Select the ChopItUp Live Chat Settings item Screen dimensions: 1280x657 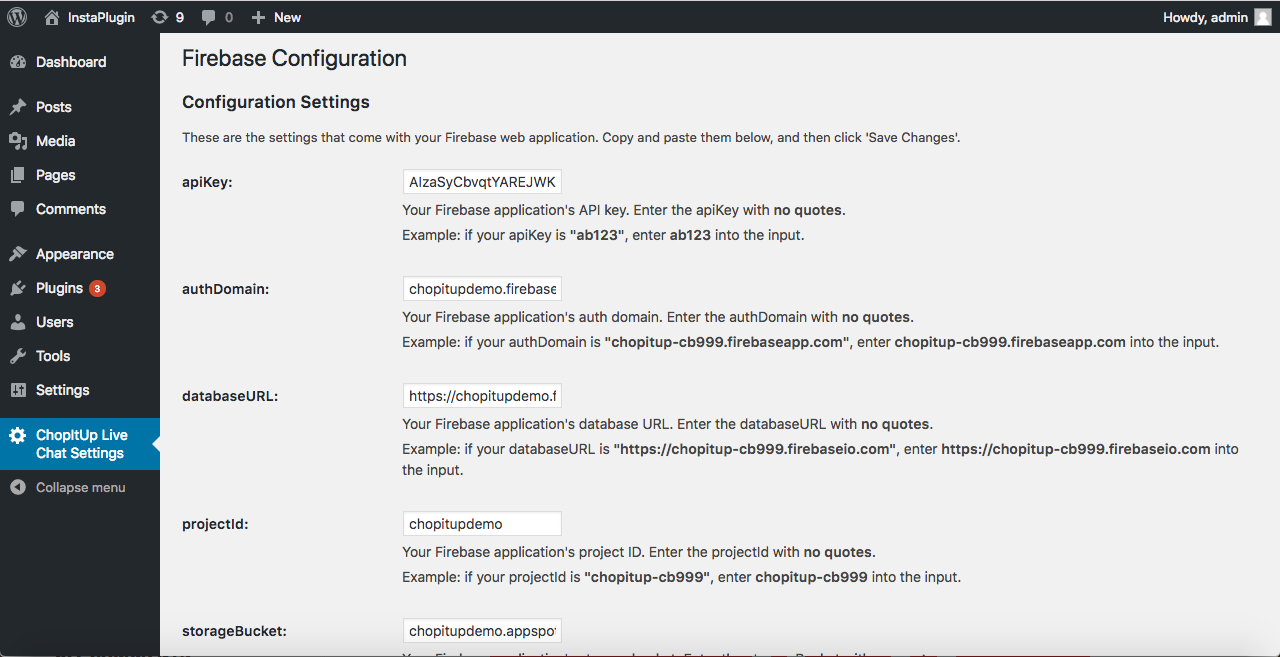pos(80,444)
